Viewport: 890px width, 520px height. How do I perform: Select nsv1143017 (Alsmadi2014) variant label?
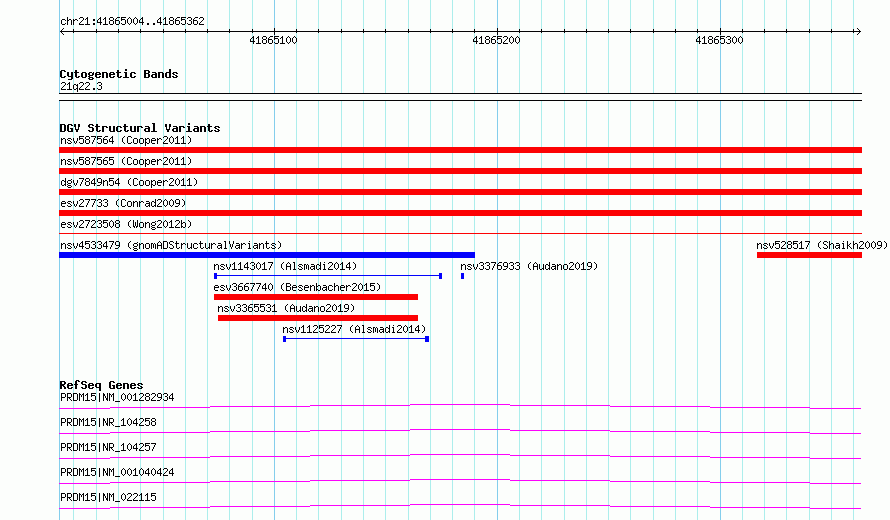tap(285, 266)
